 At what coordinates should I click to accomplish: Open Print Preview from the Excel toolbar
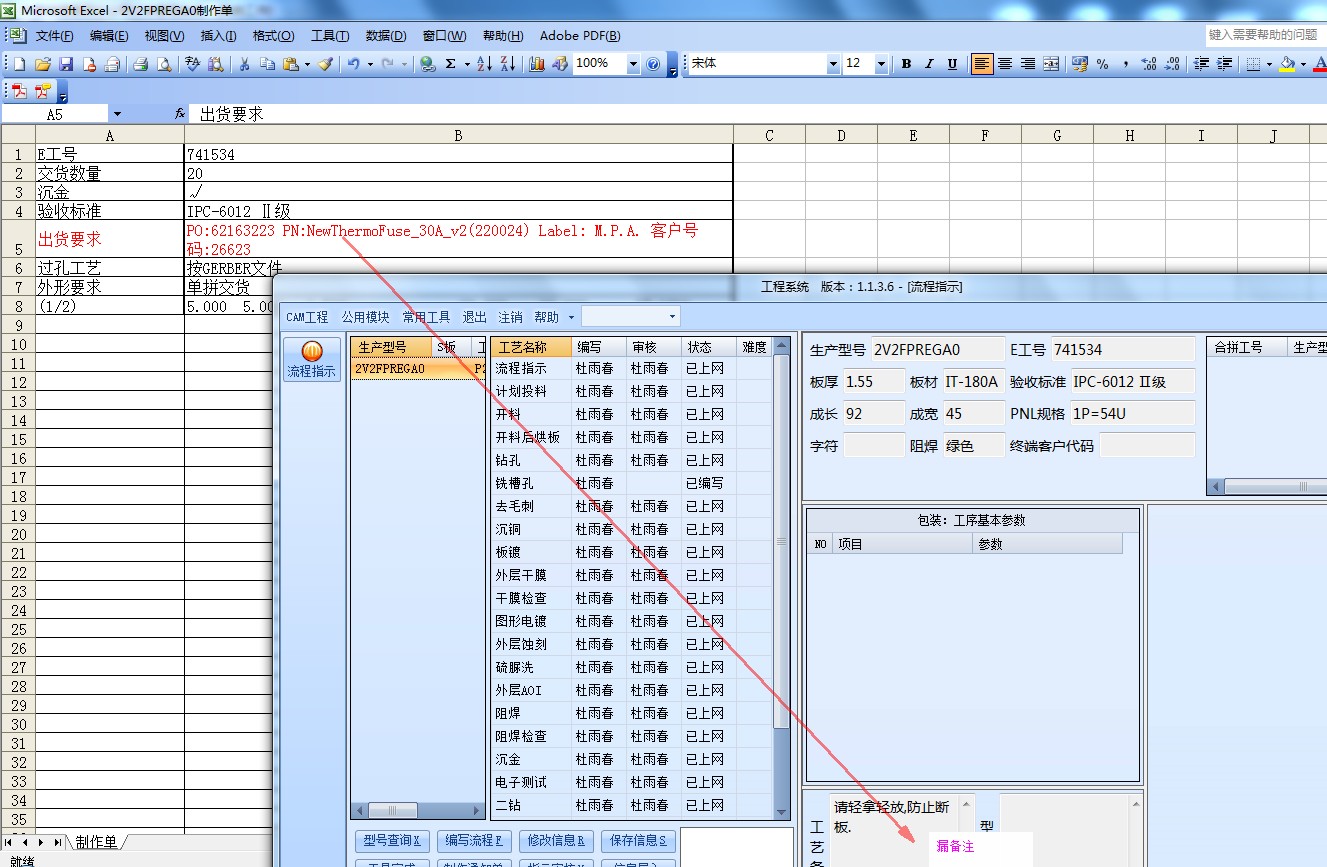(164, 64)
